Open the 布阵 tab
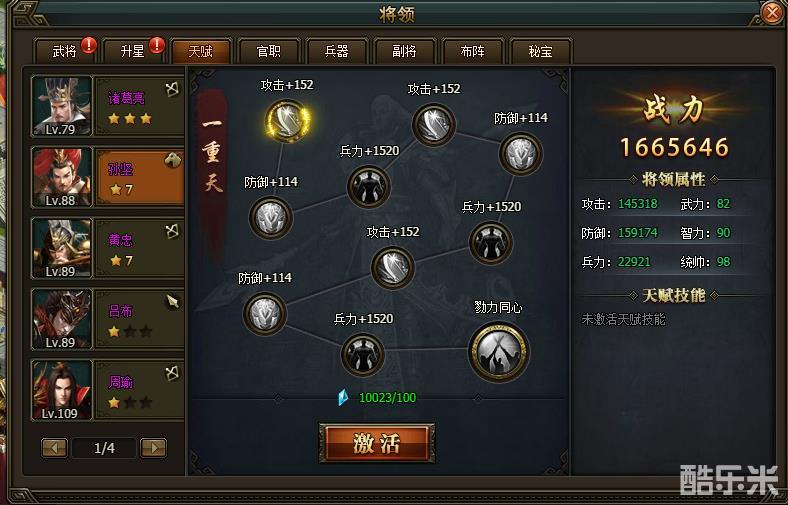This screenshot has height=505, width=788. tap(472, 51)
